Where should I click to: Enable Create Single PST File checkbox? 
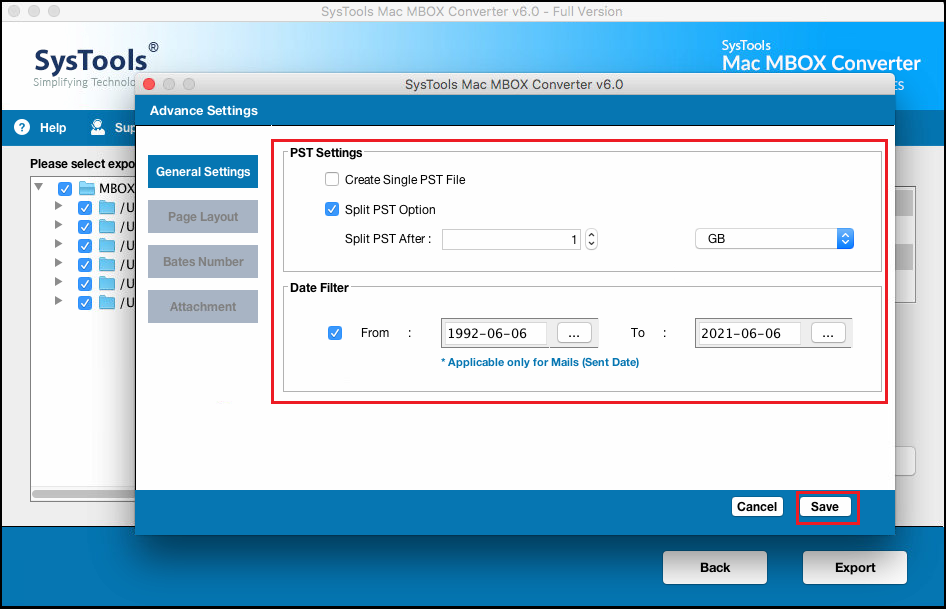coord(332,179)
